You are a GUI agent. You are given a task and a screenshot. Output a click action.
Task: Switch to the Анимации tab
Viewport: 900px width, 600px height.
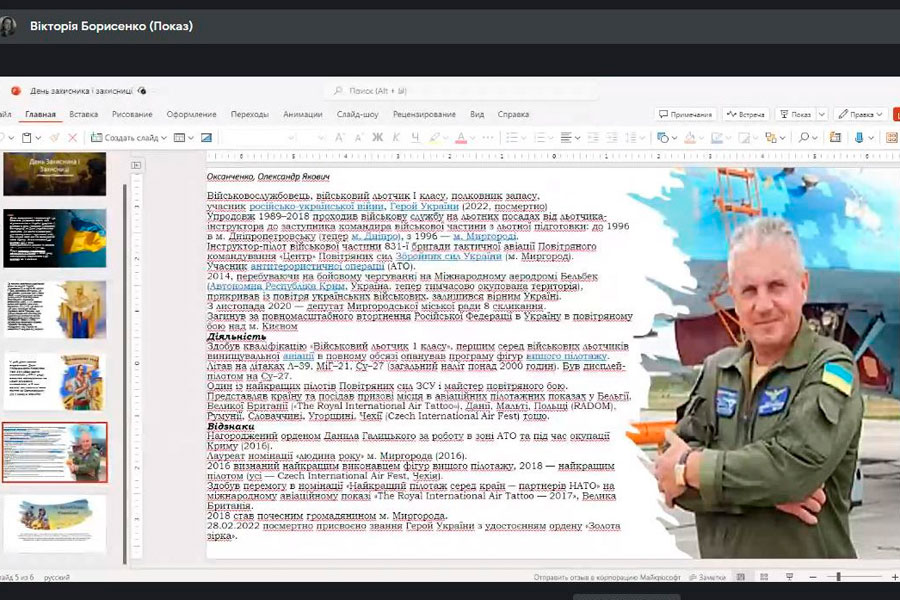click(302, 114)
